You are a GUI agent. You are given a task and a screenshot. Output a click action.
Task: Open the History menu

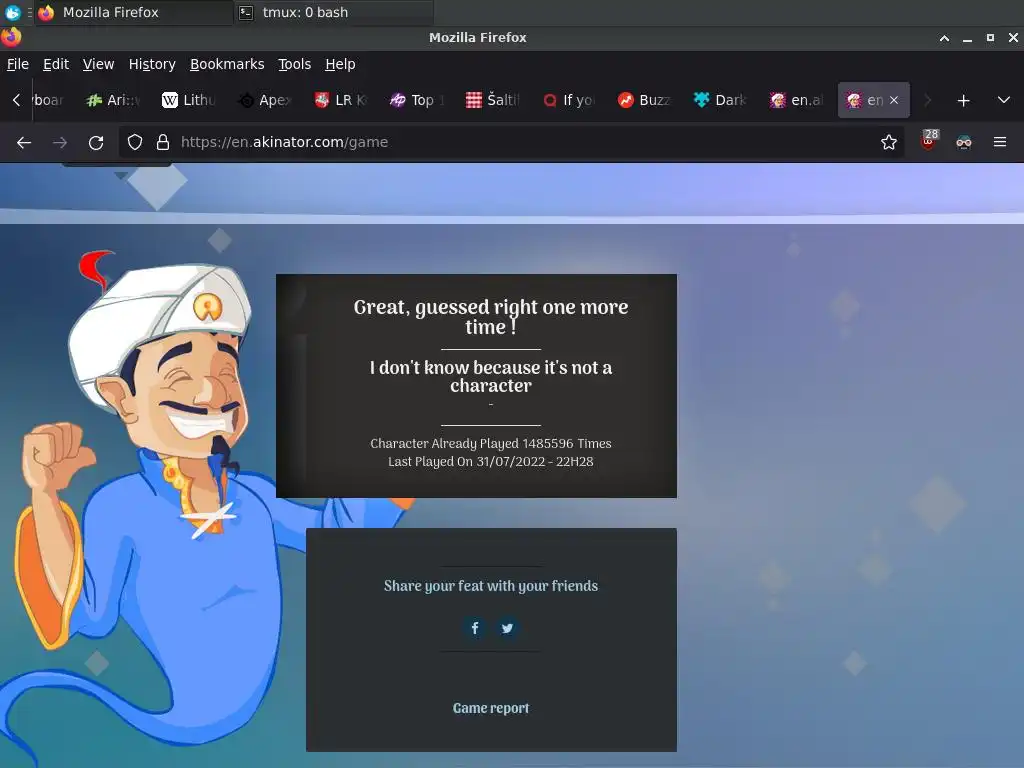pyautogui.click(x=152, y=64)
